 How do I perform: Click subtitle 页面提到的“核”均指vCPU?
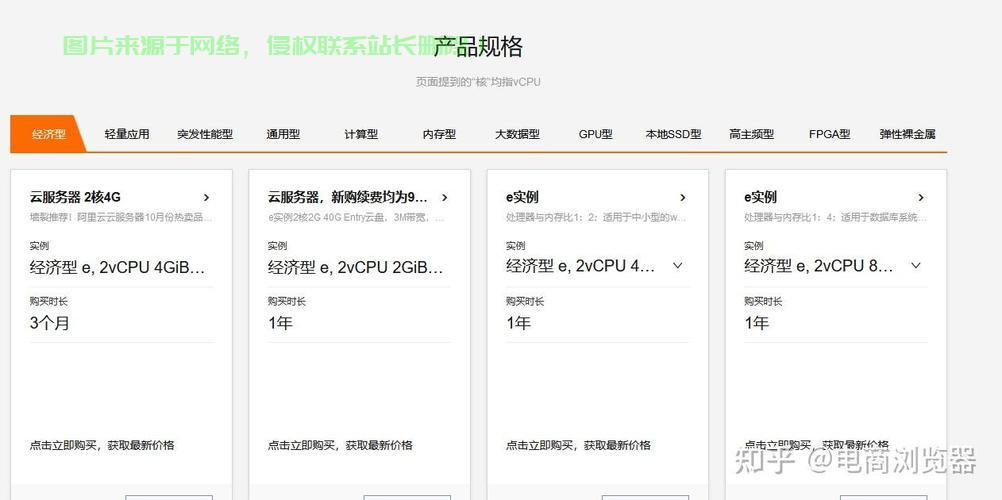tap(478, 82)
